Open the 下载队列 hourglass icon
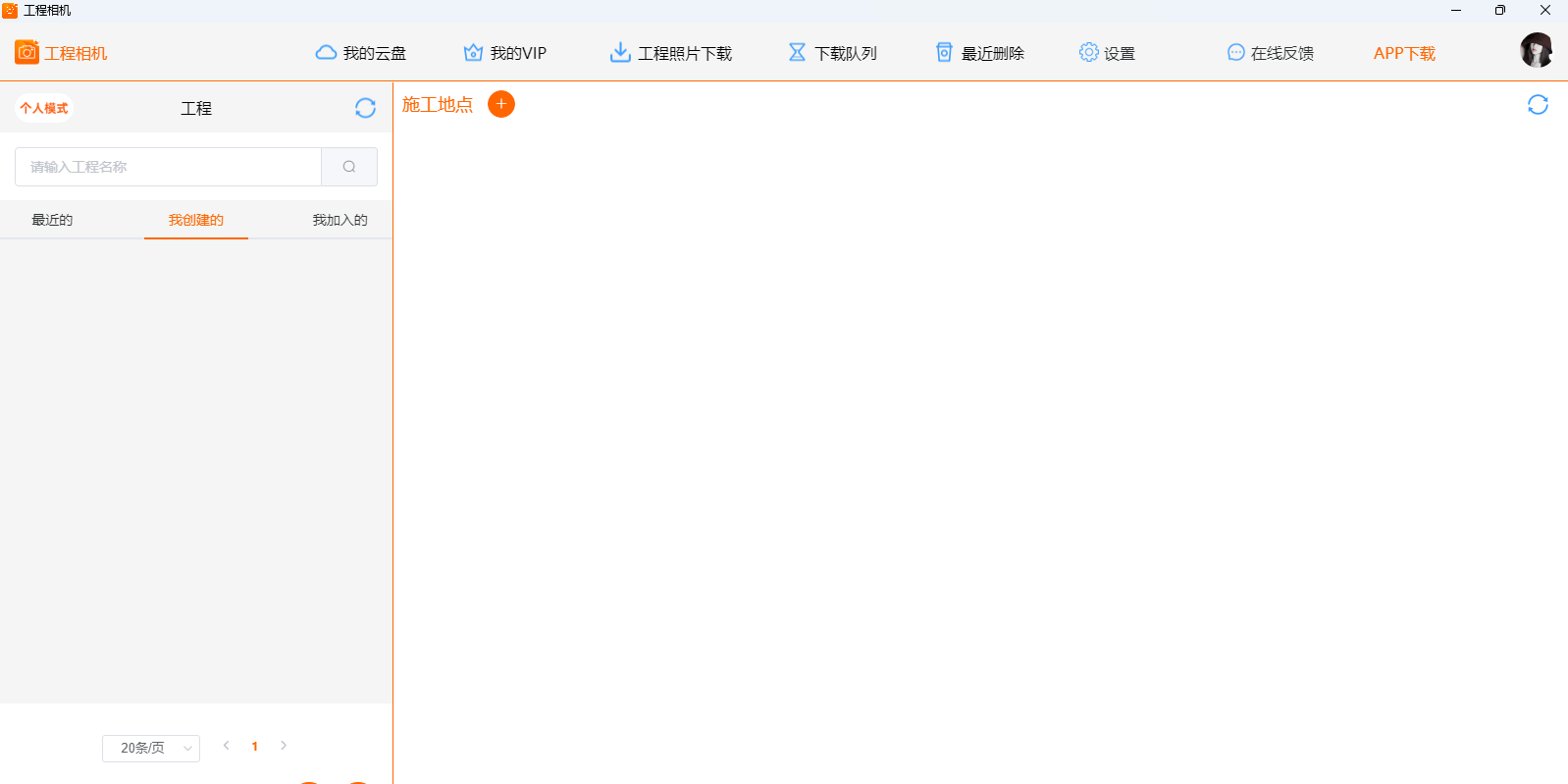 click(x=797, y=53)
